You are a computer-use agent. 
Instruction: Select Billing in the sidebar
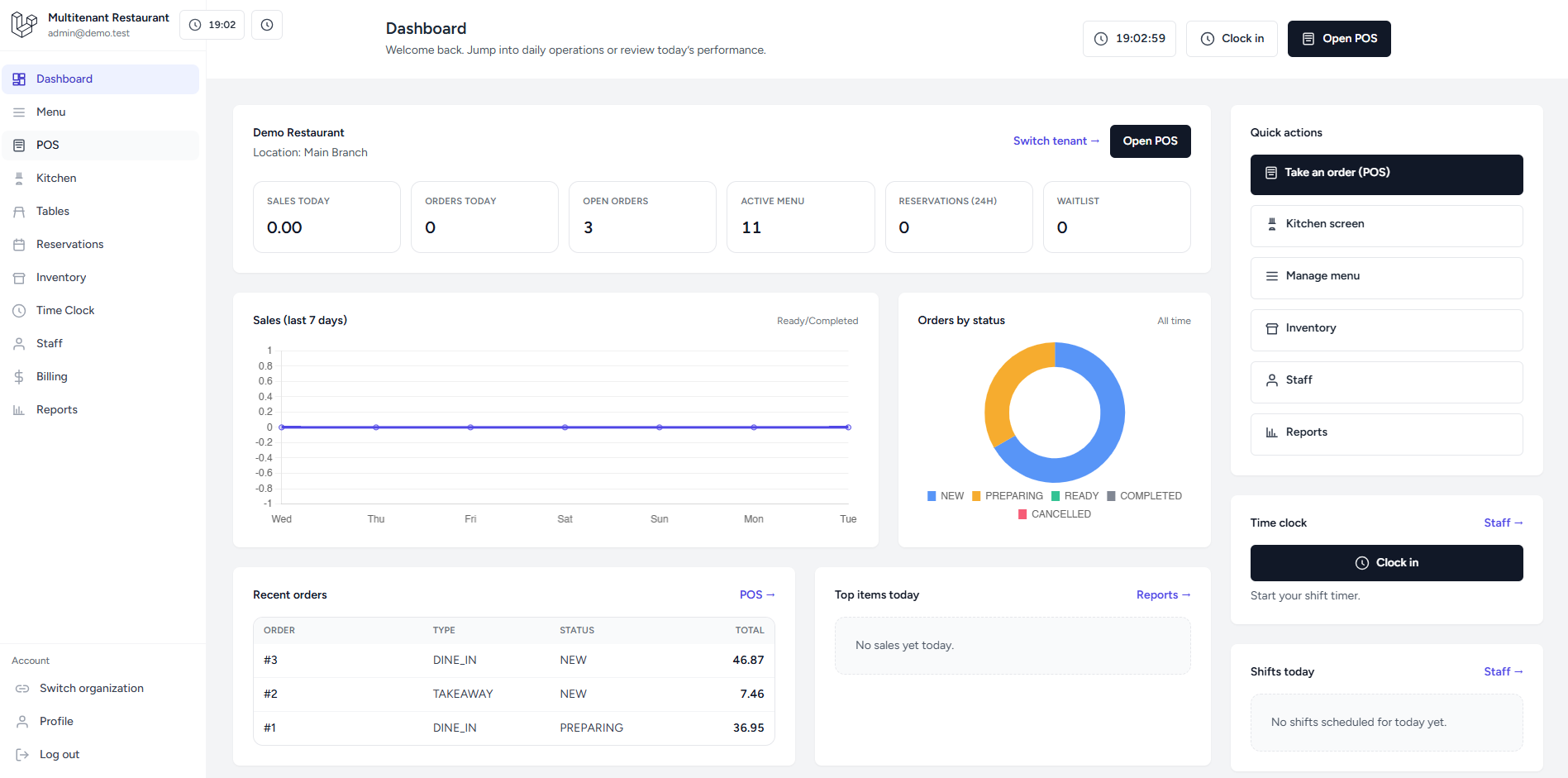51,376
